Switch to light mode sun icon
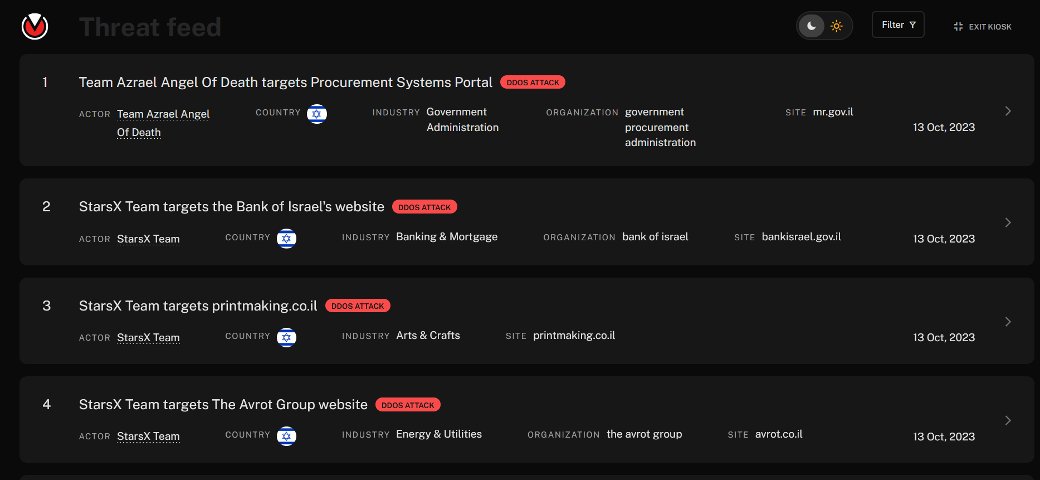This screenshot has height=480, width=1040. [x=836, y=26]
